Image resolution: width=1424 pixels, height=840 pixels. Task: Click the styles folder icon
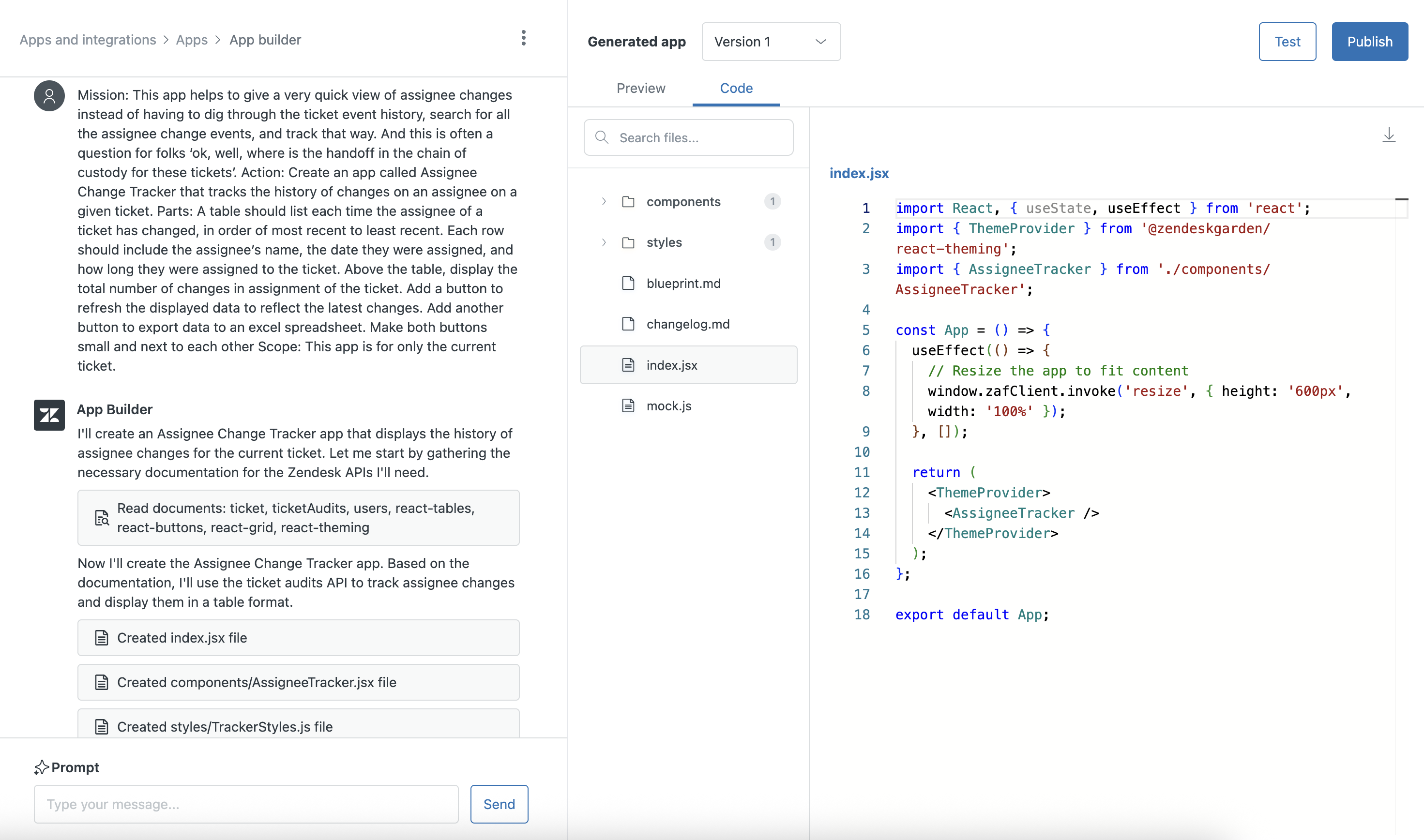pyautogui.click(x=628, y=242)
